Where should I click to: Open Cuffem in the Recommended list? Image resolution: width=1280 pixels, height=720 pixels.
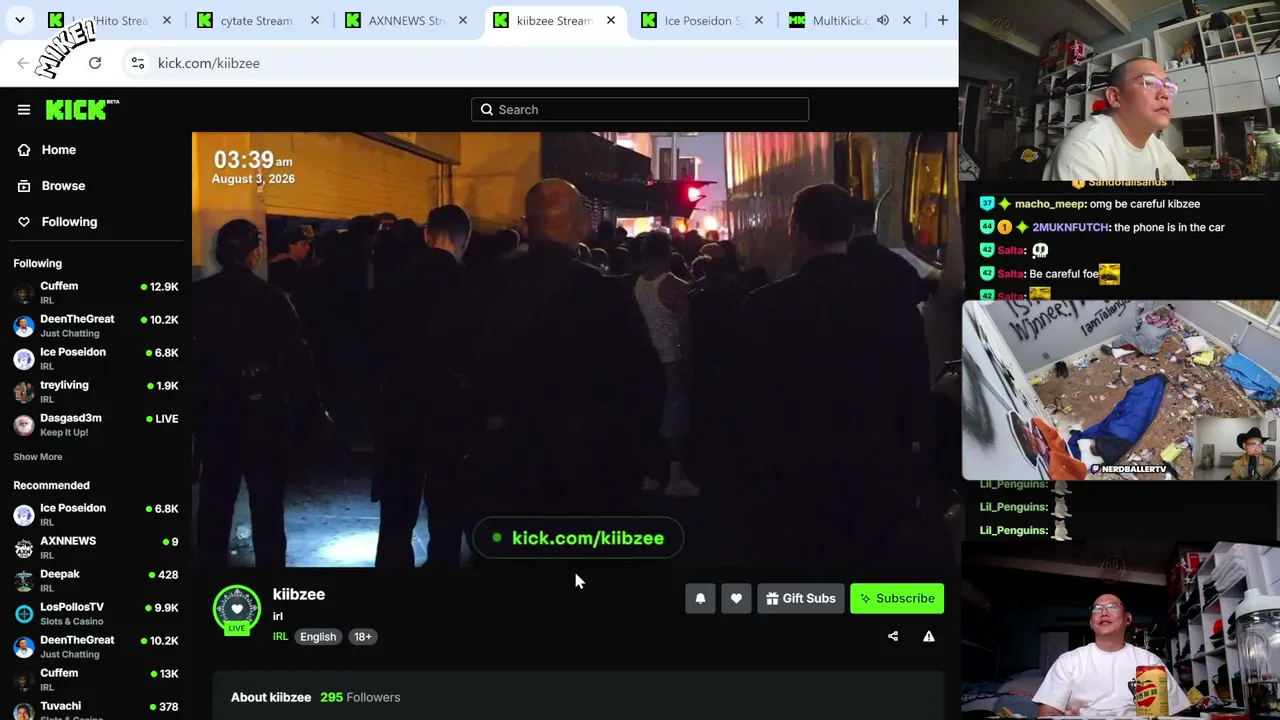96,680
